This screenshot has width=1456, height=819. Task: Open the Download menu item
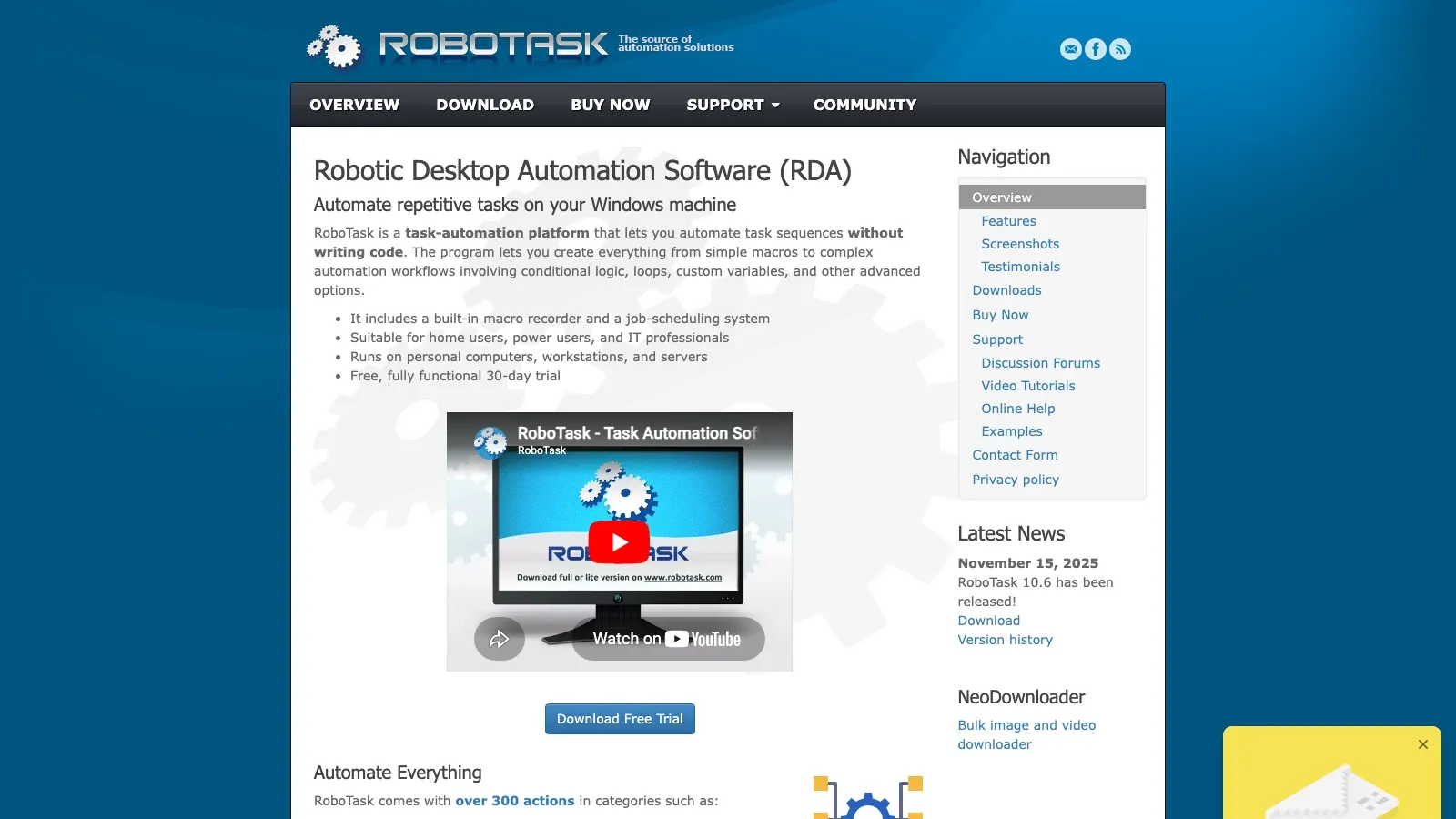pyautogui.click(x=485, y=105)
